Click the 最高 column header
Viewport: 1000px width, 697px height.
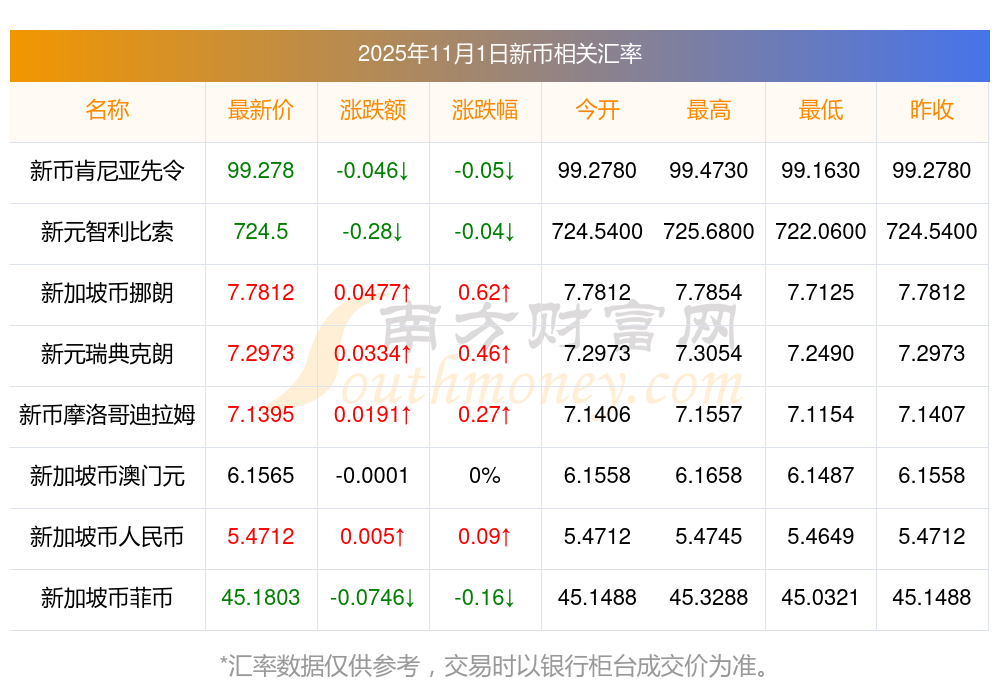(x=709, y=111)
